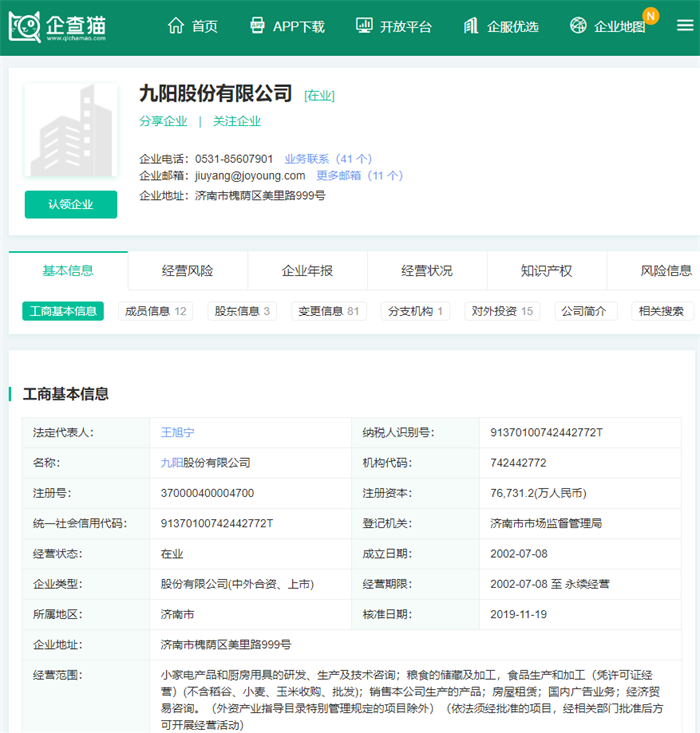Click the [在业] status tag
This screenshot has height=733, width=700.
click(319, 96)
